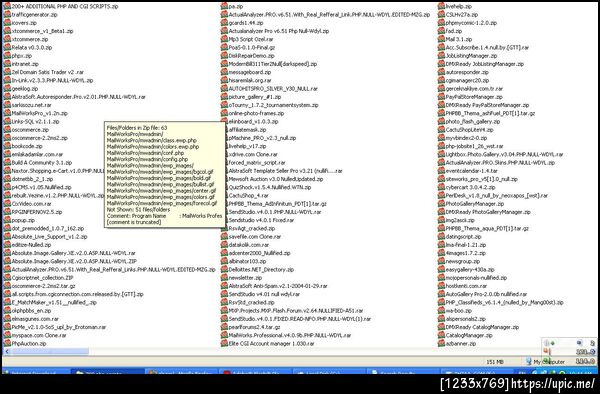This screenshot has width=600, height=394.
Task: Select 'cgimanagerc20.zip'
Action: pos(467,81)
